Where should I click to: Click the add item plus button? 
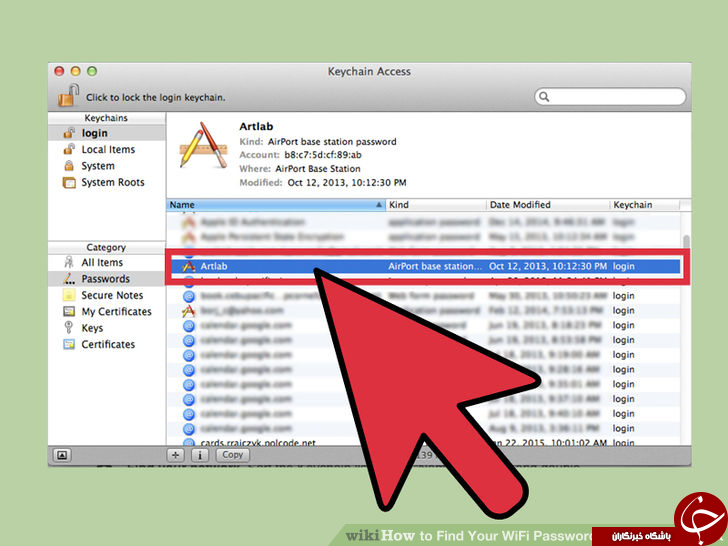point(176,455)
